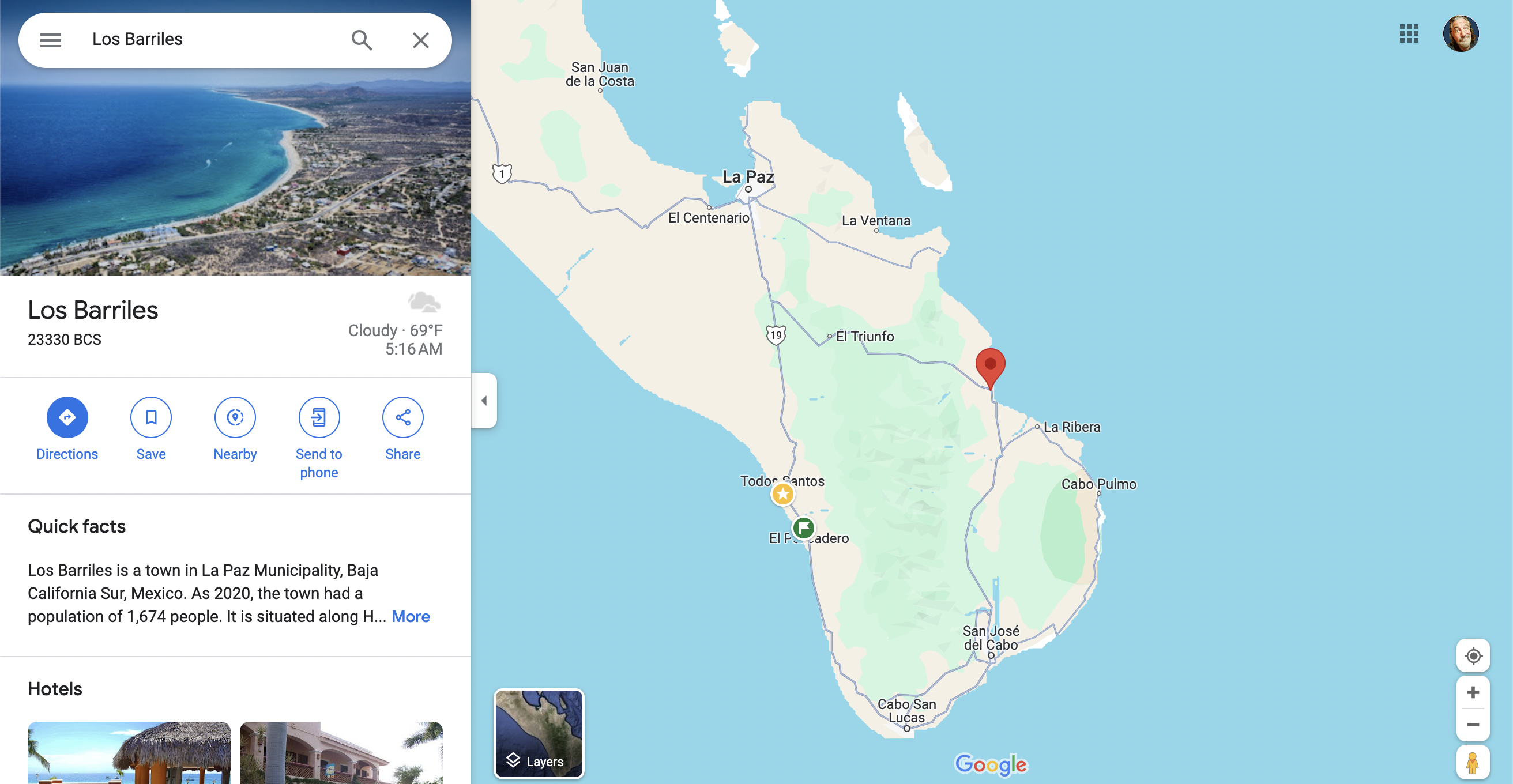The width and height of the screenshot is (1513, 784).
Task: Zoom out with the minus button
Action: 1473,725
